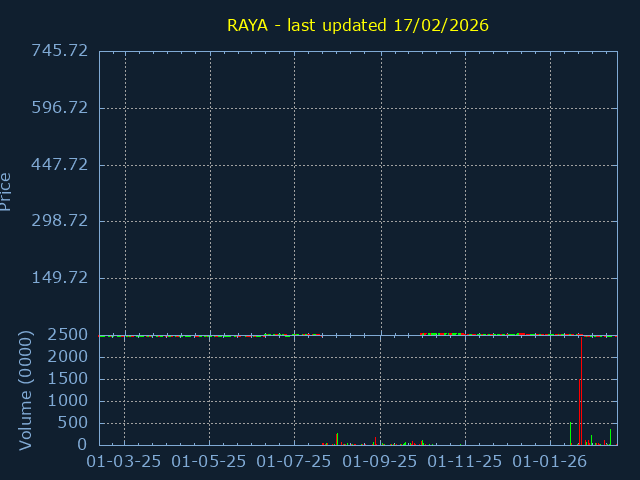Click the Volume (0000) axis title
Viewport: 640px width, 480px height.
(26, 389)
